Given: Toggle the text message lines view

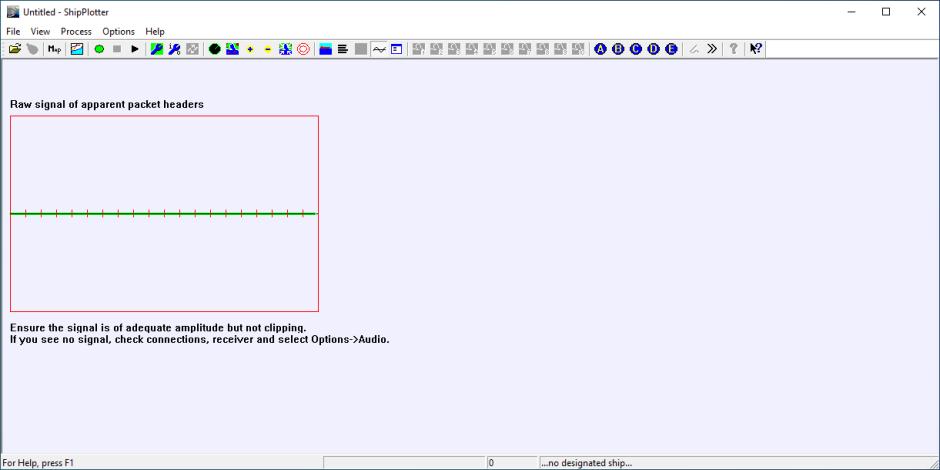Looking at the screenshot, I should [x=343, y=49].
